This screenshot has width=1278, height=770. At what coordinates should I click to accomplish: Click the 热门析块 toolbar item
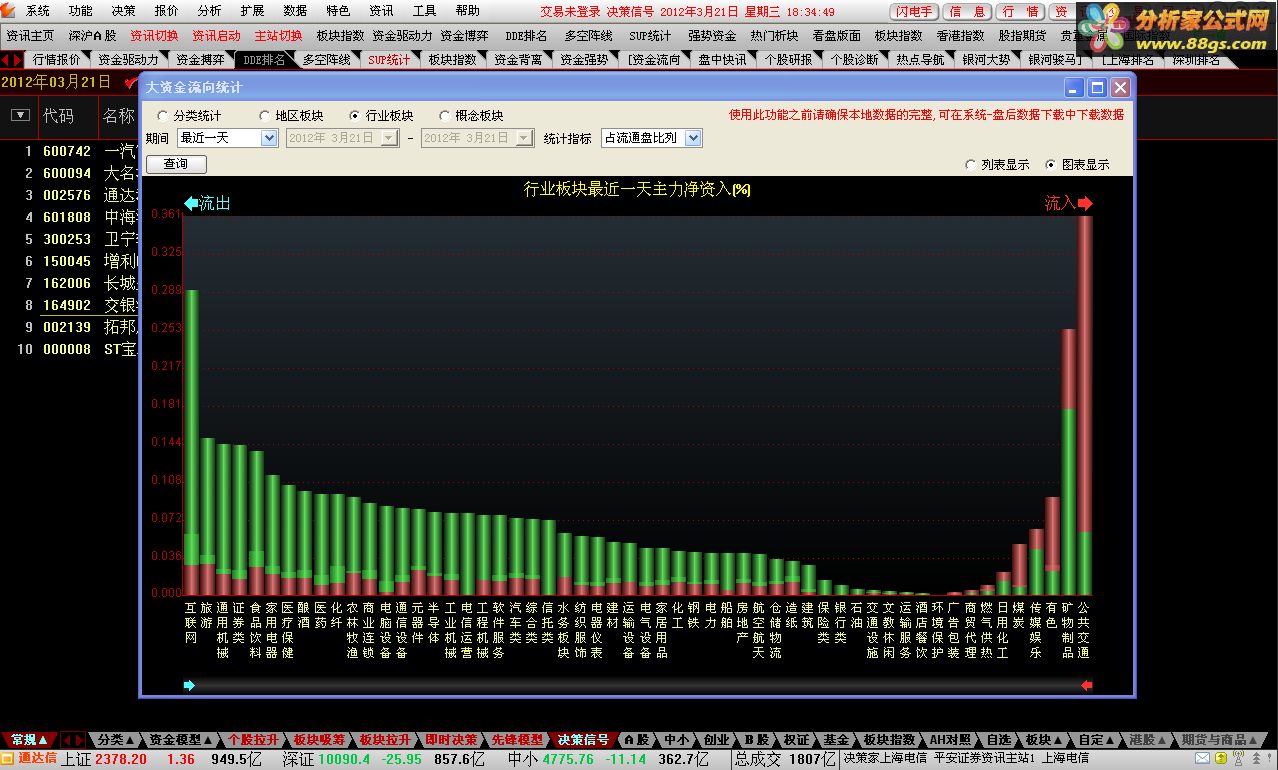(774, 35)
